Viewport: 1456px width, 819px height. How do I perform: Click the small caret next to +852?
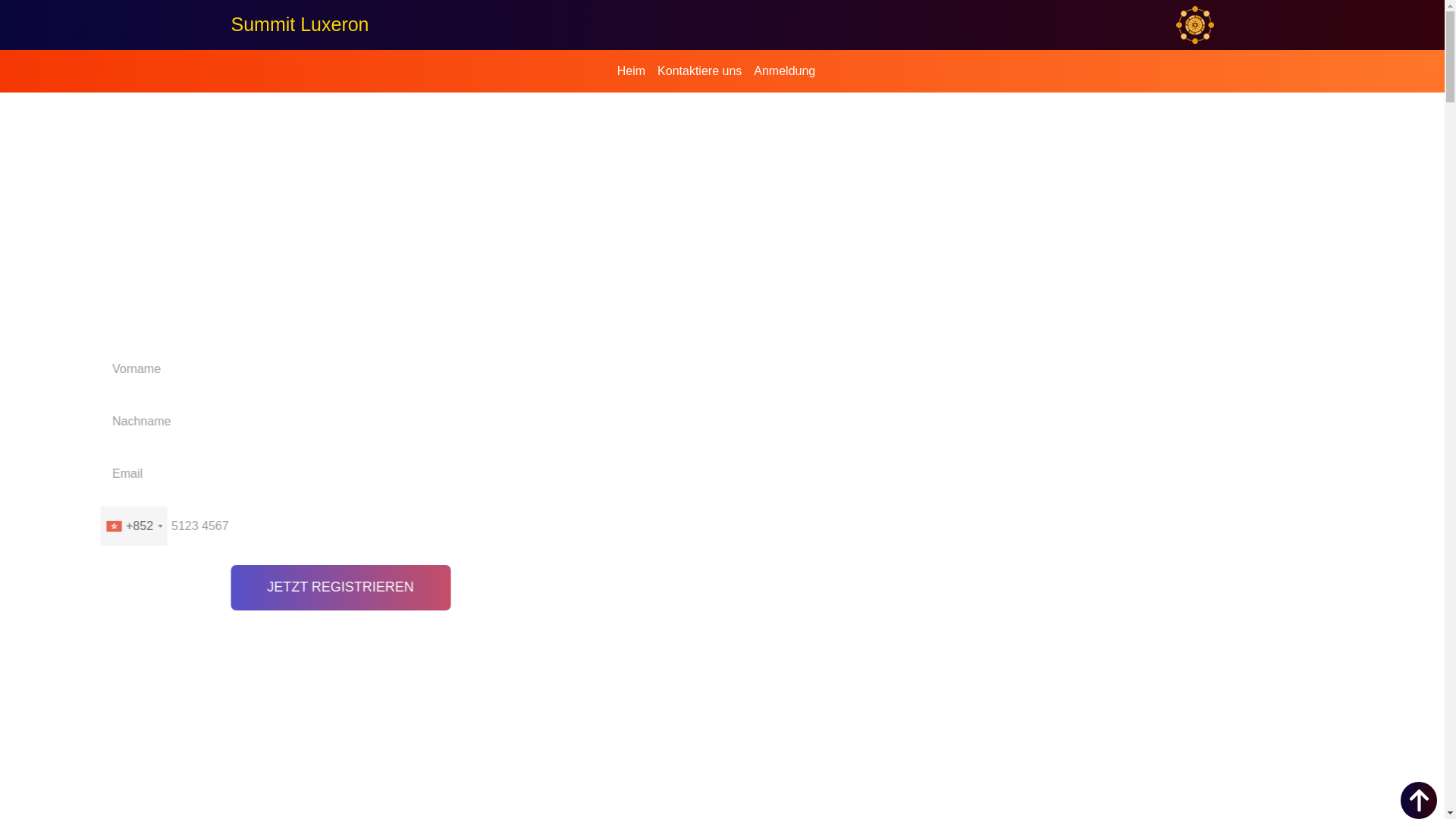[x=160, y=527]
